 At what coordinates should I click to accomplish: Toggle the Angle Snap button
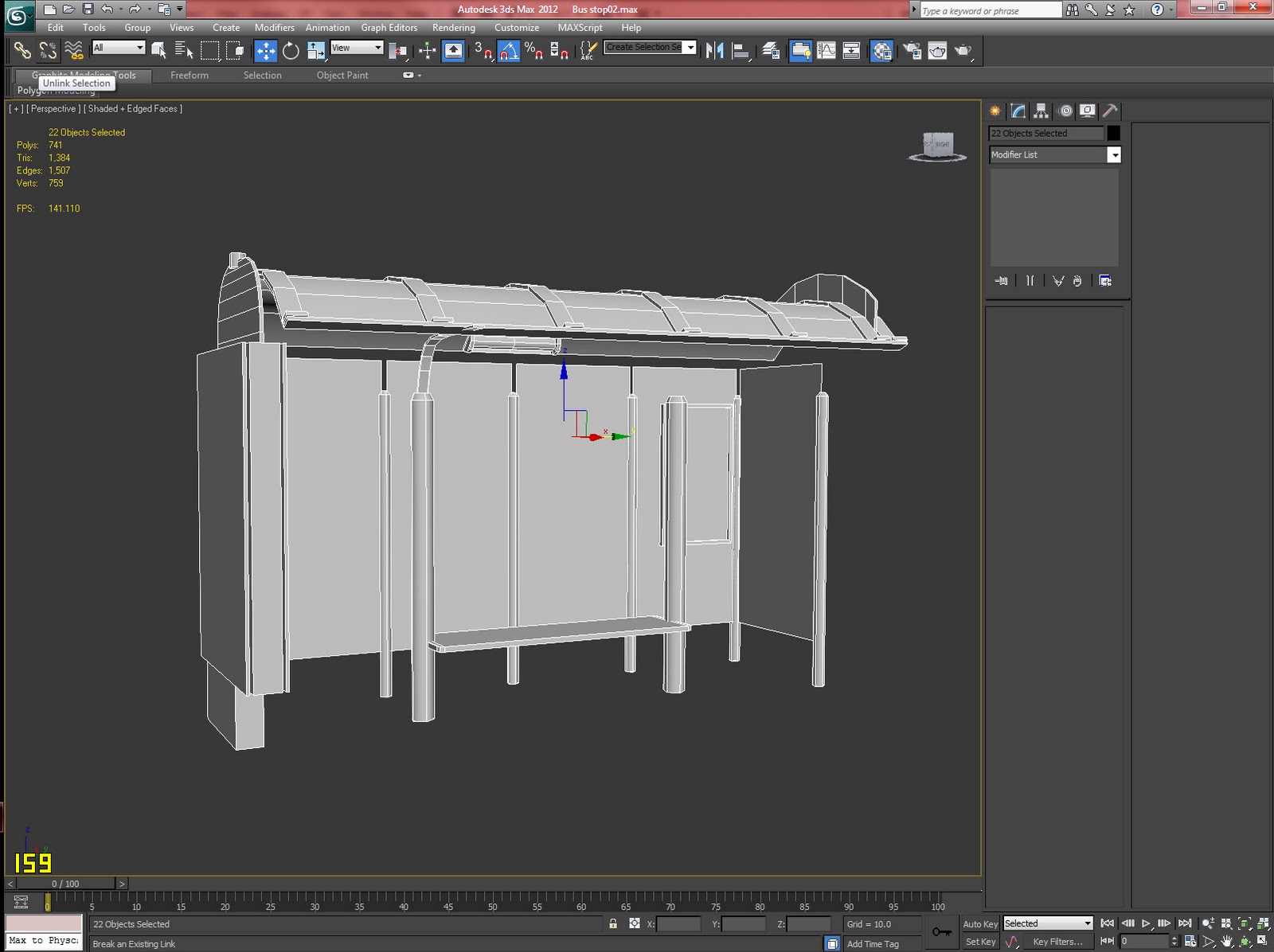point(509,51)
